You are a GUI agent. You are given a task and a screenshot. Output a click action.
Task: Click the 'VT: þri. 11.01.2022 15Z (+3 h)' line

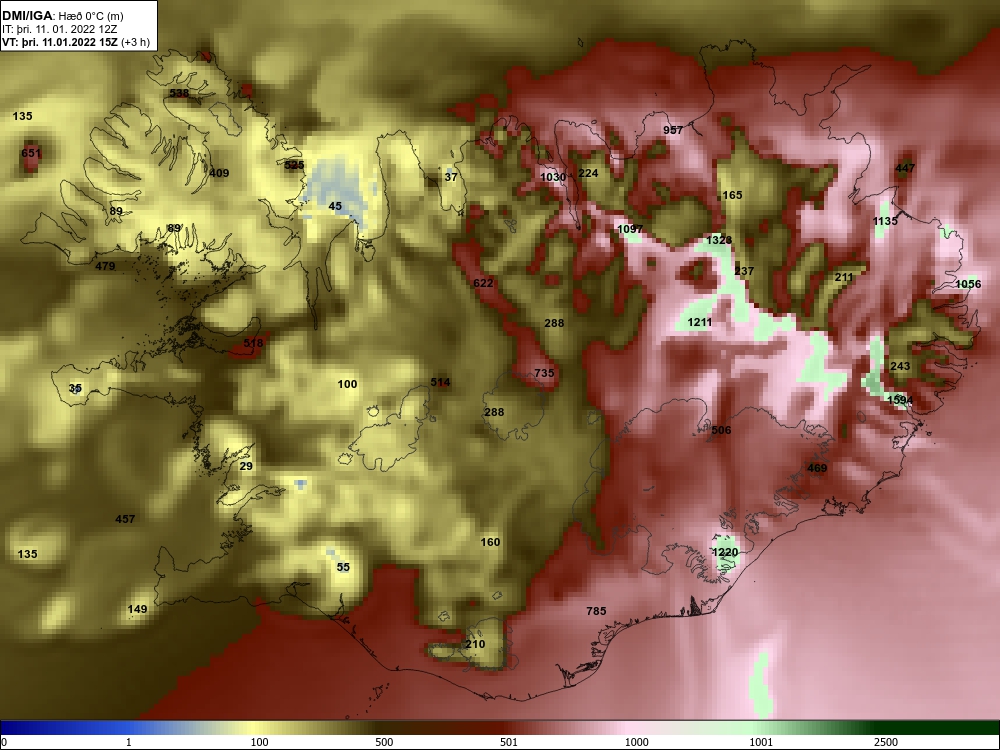77,43
